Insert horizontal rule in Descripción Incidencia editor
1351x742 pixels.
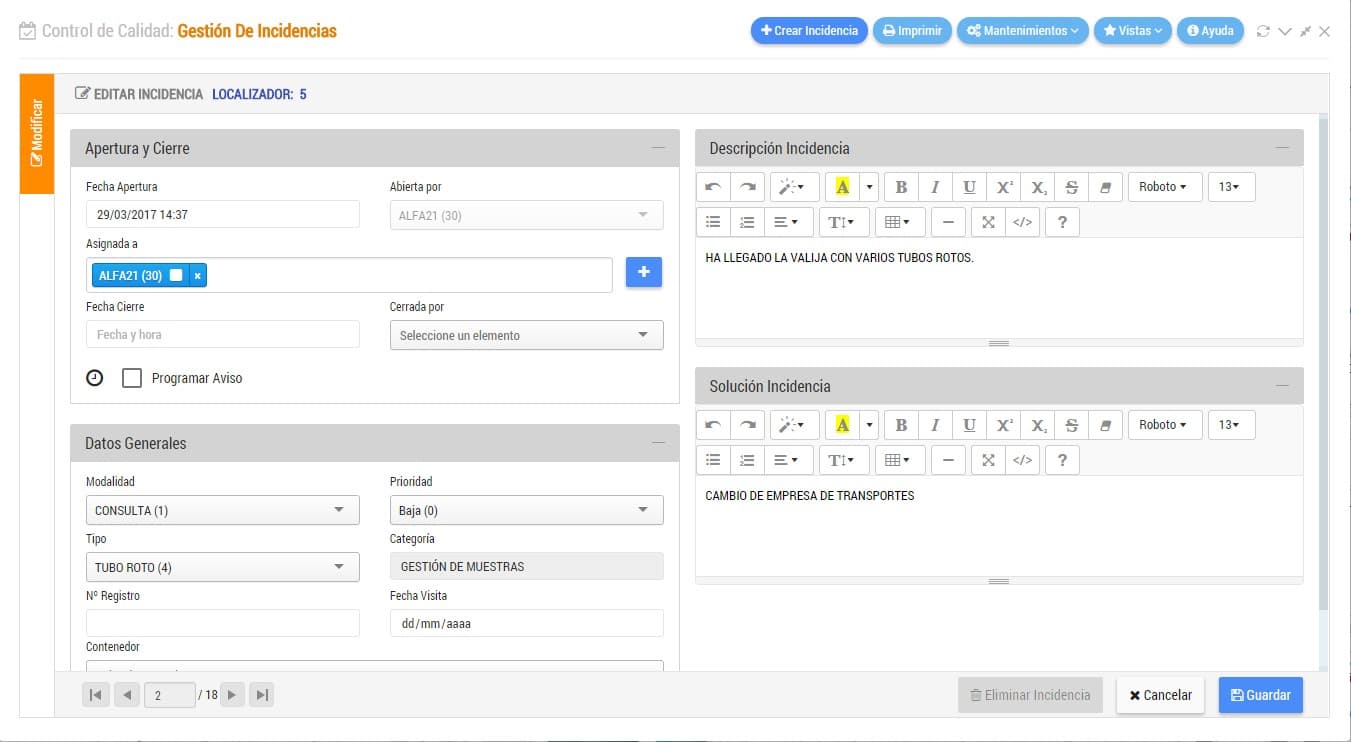pyautogui.click(x=948, y=222)
